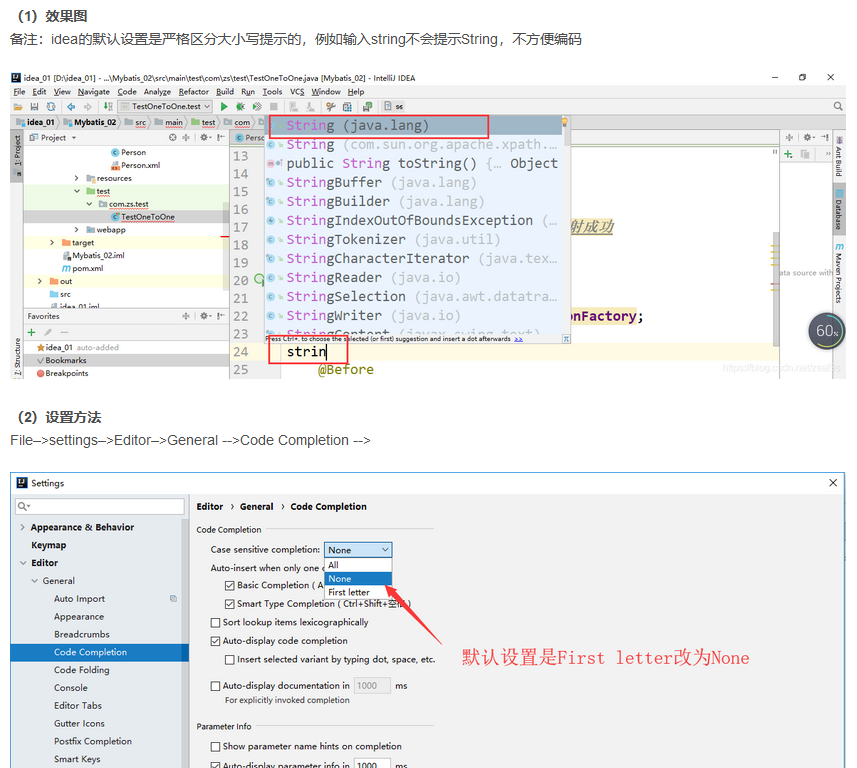Click the lightbulb intention icon
Screen dimensions: 857x768
pos(565,122)
